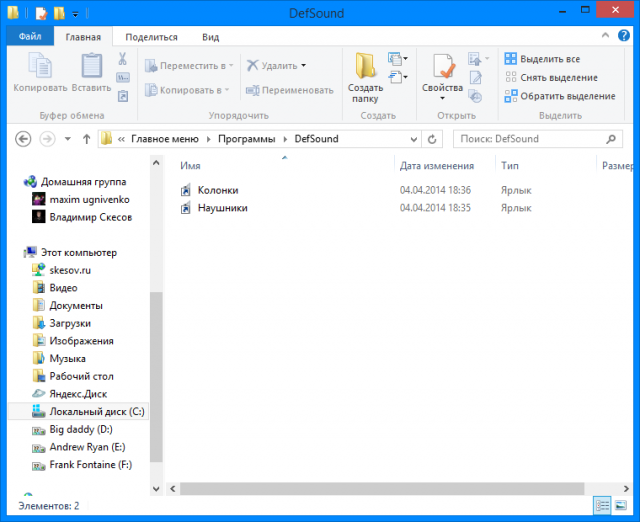Click the Cut scissors icon

122,59
